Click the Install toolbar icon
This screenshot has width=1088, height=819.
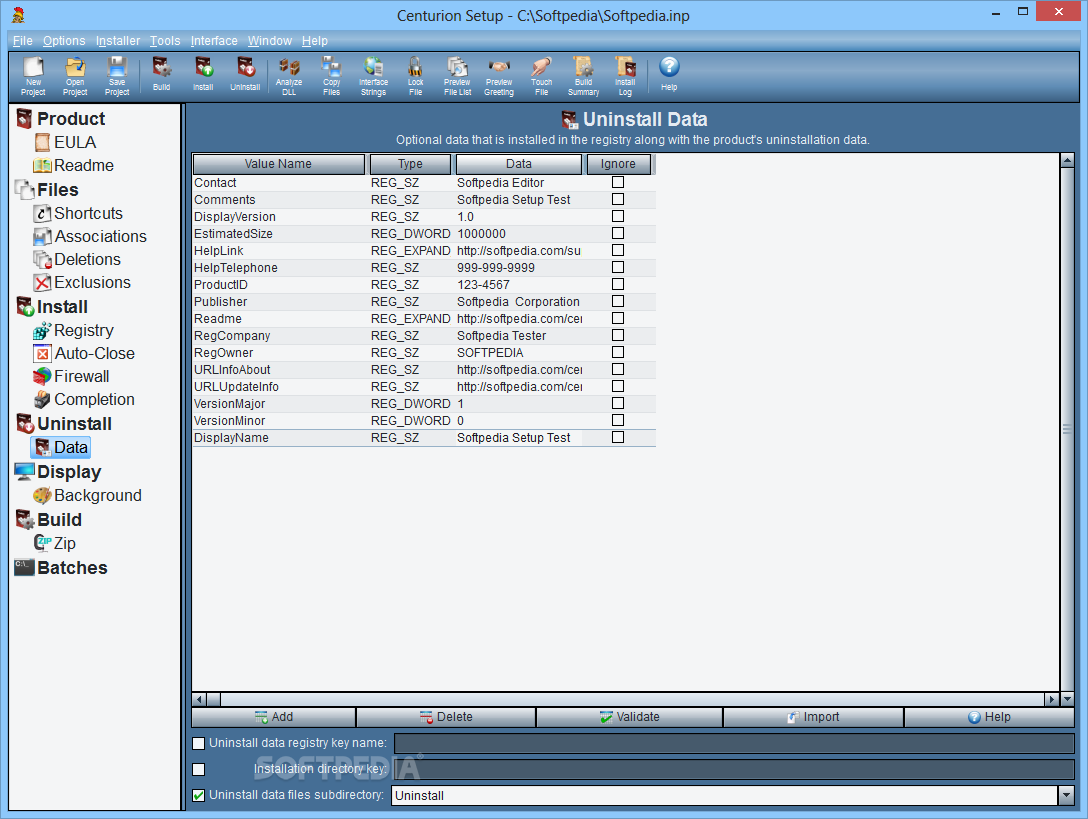click(203, 74)
